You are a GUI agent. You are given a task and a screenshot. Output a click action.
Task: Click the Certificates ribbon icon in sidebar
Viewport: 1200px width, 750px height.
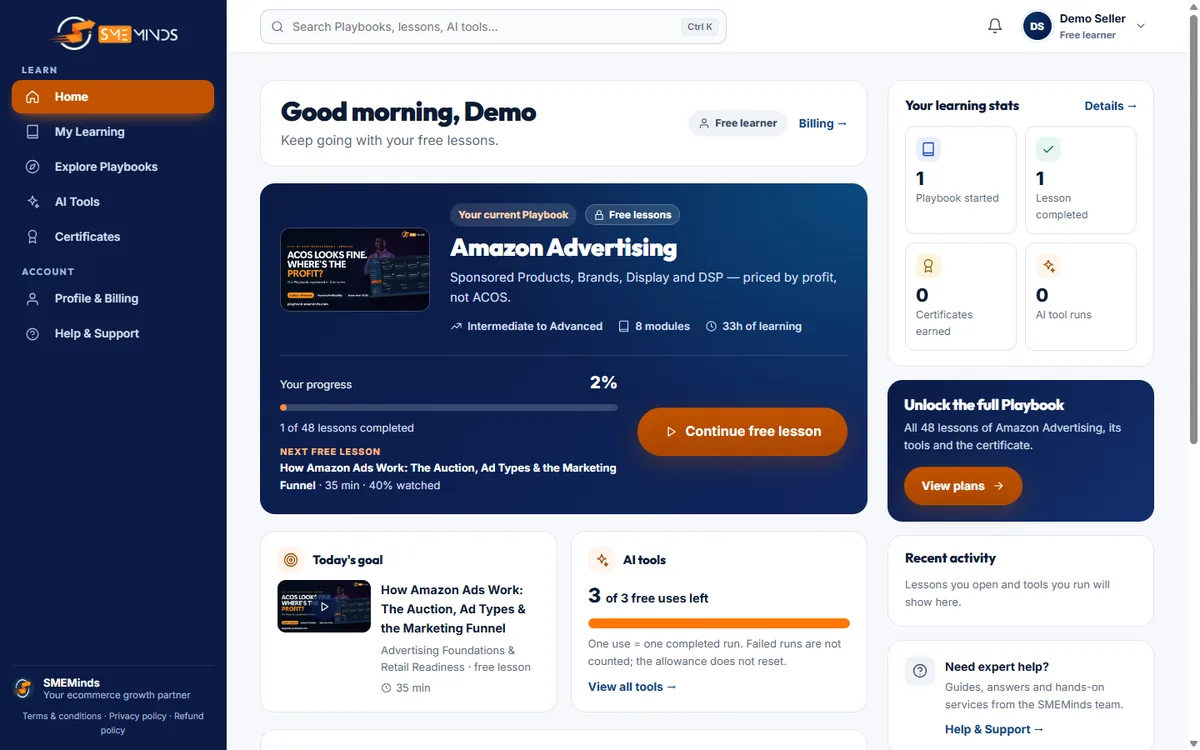tap(33, 237)
